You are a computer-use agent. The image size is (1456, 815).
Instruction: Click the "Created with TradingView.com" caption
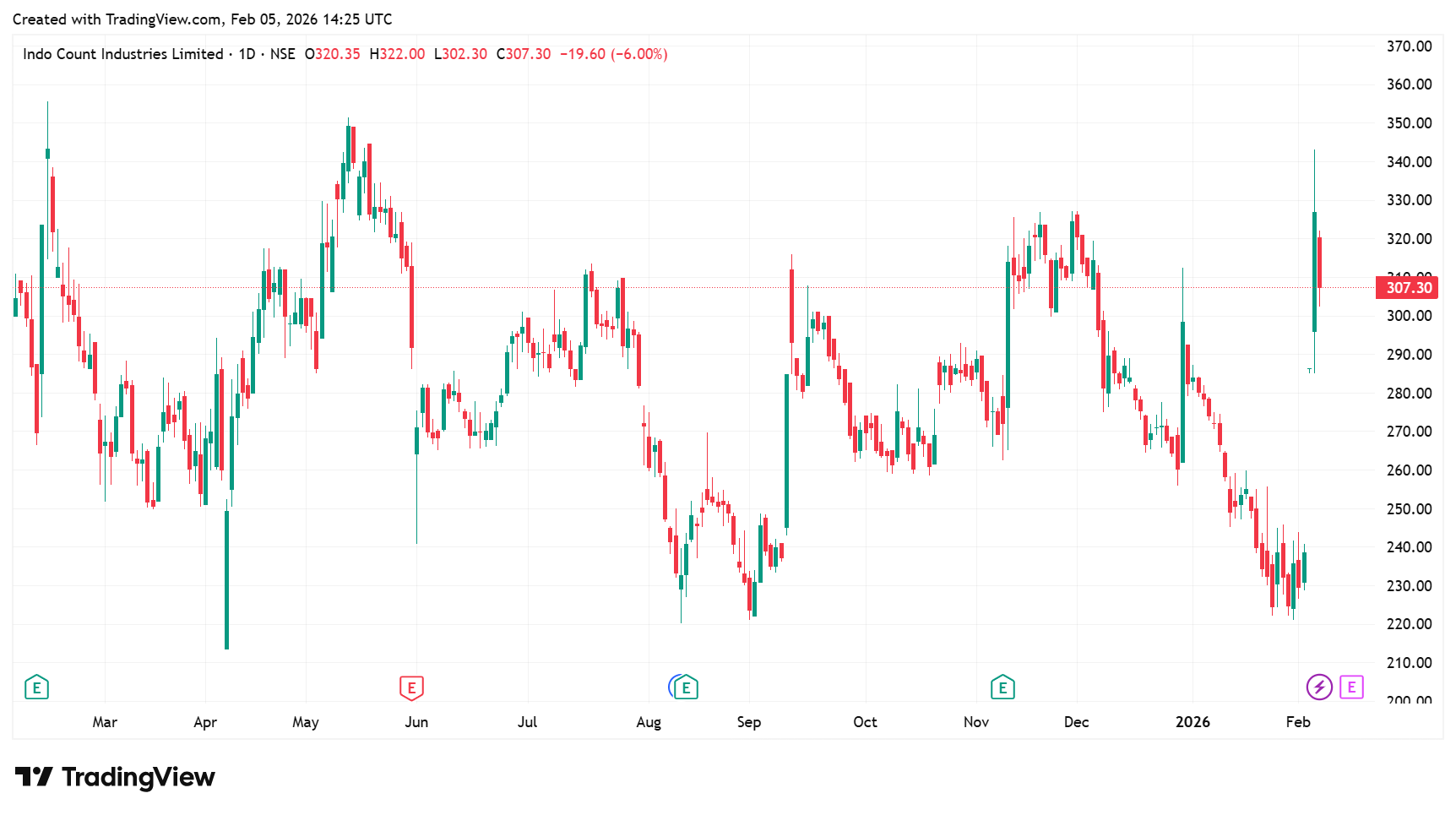click(x=203, y=19)
